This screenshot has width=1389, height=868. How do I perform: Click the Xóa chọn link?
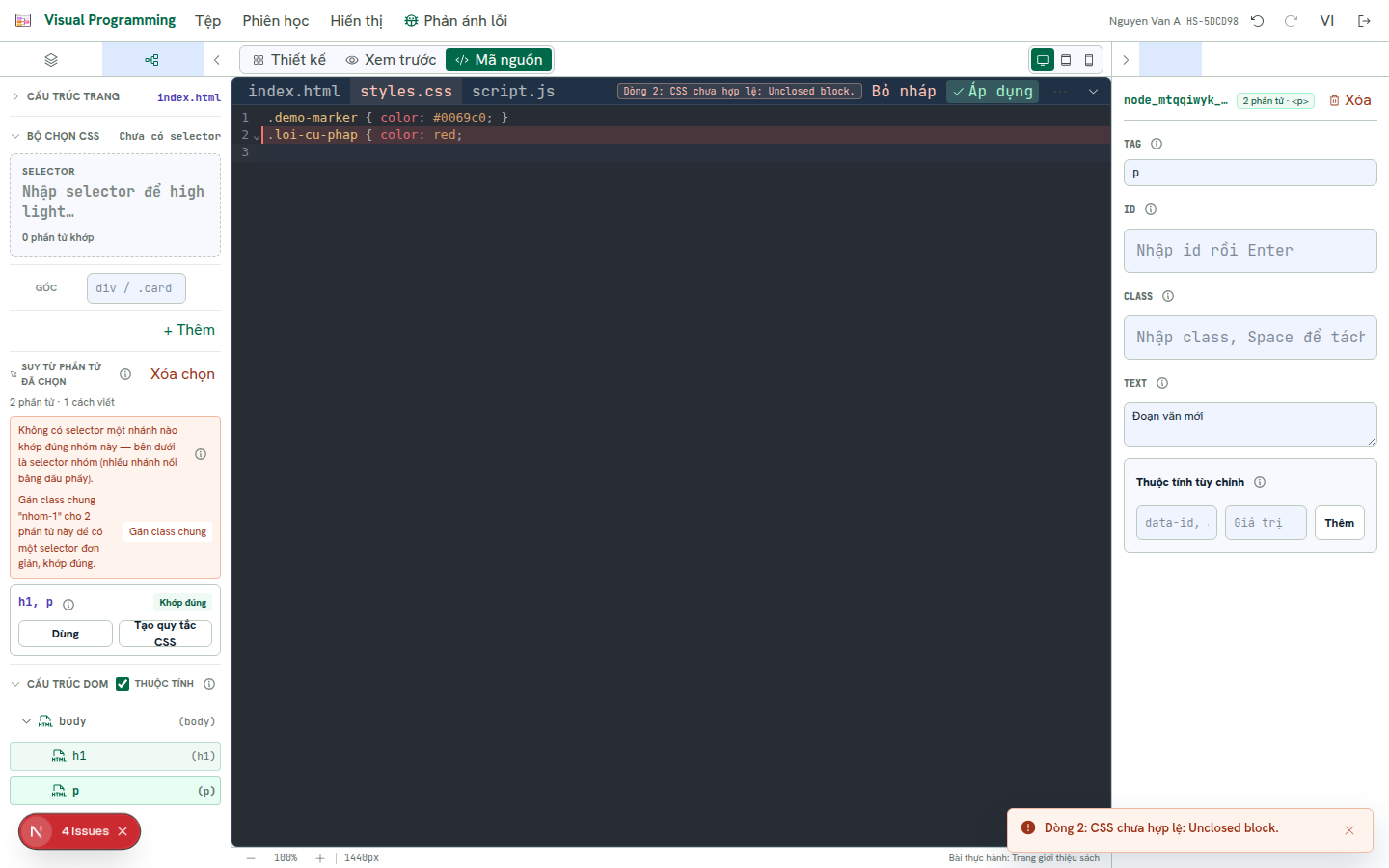click(182, 374)
